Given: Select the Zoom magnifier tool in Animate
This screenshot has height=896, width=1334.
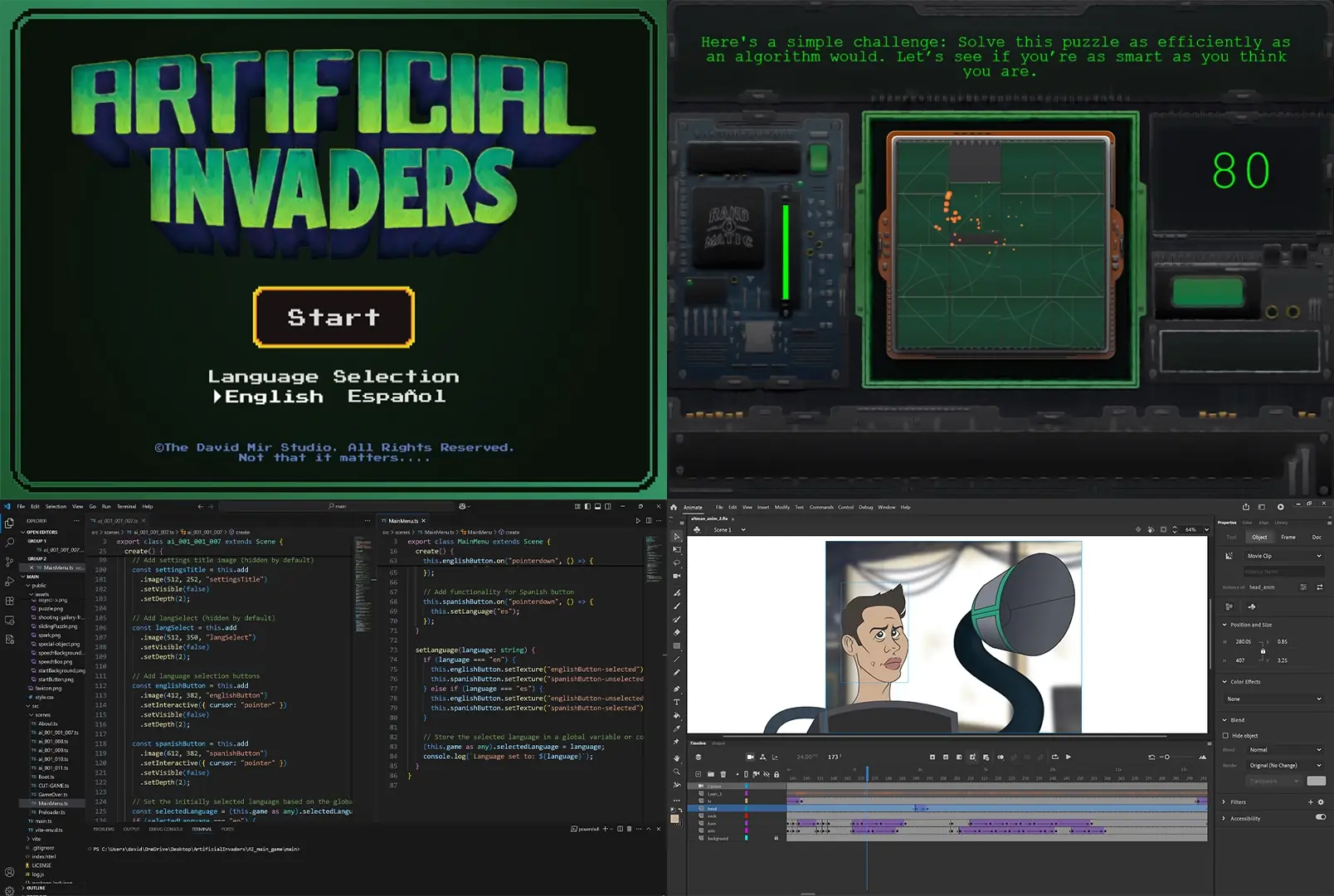Looking at the screenshot, I should pyautogui.click(x=677, y=772).
